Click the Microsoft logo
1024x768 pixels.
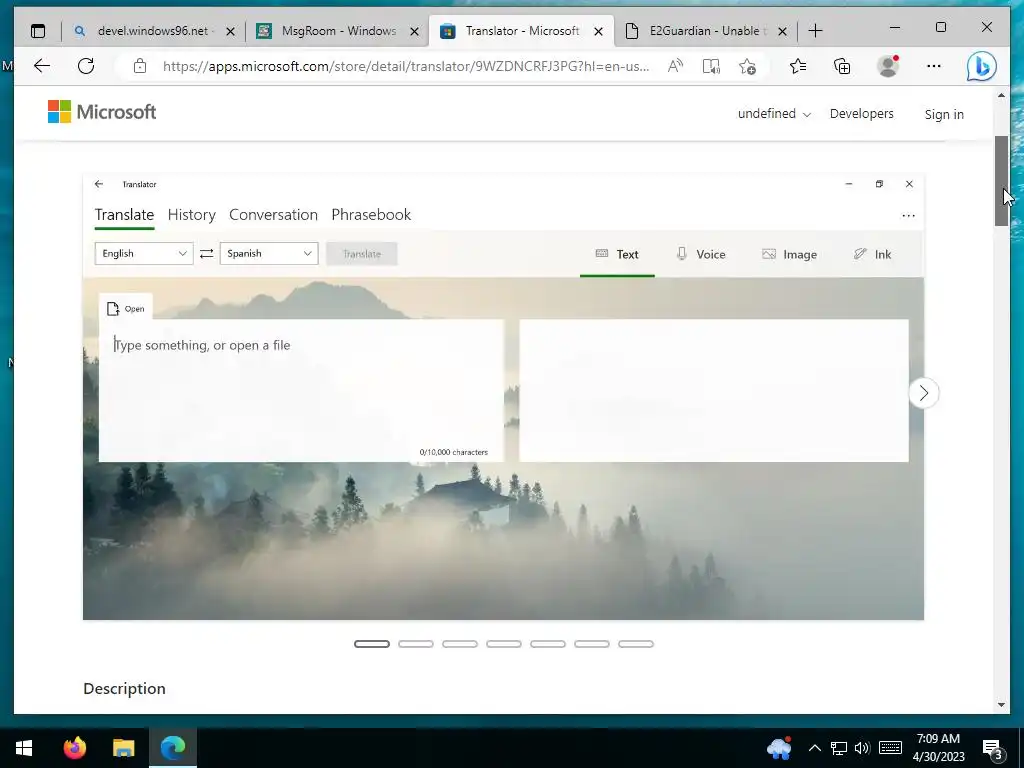pyautogui.click(x=102, y=112)
